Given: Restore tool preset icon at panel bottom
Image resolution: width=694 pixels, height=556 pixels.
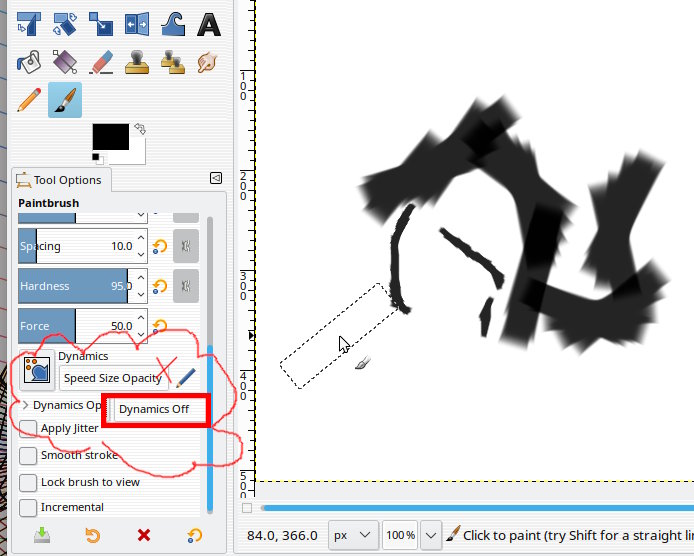Looking at the screenshot, I should [x=93, y=535].
